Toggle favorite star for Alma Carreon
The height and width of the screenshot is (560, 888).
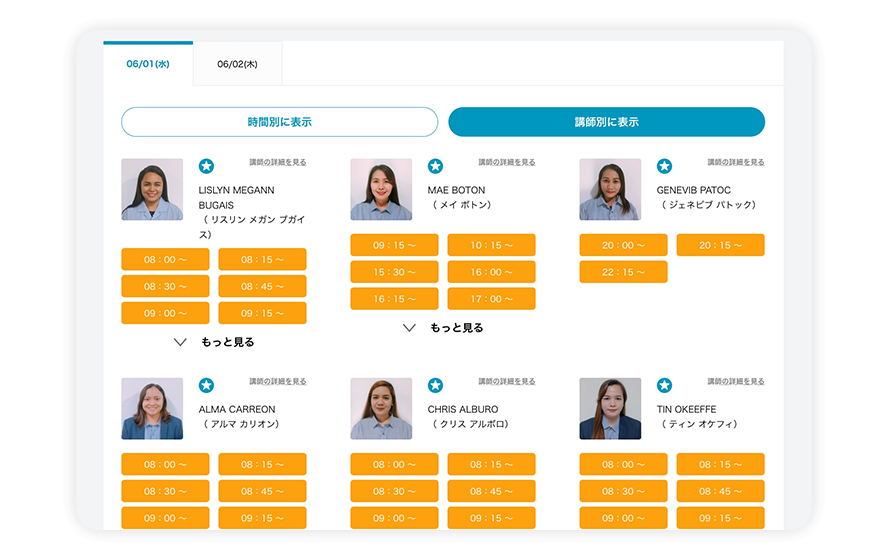coord(206,385)
